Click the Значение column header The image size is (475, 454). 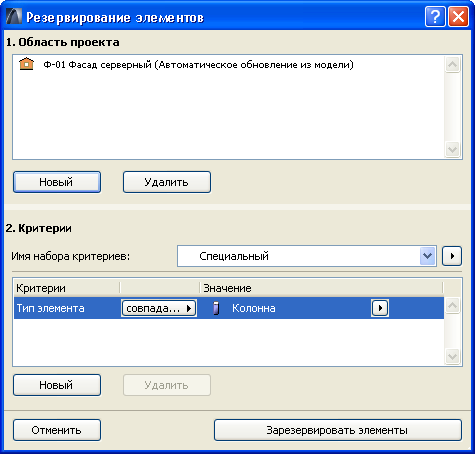point(321,288)
